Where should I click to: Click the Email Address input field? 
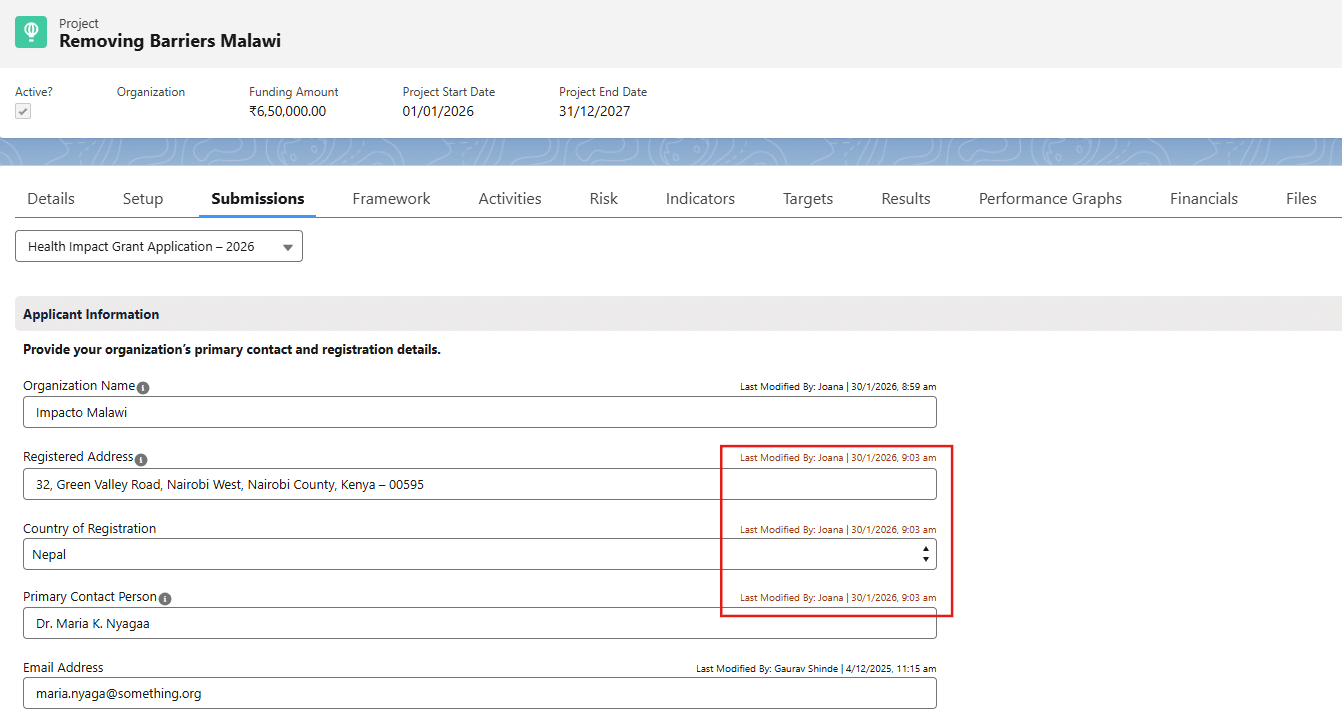[479, 693]
